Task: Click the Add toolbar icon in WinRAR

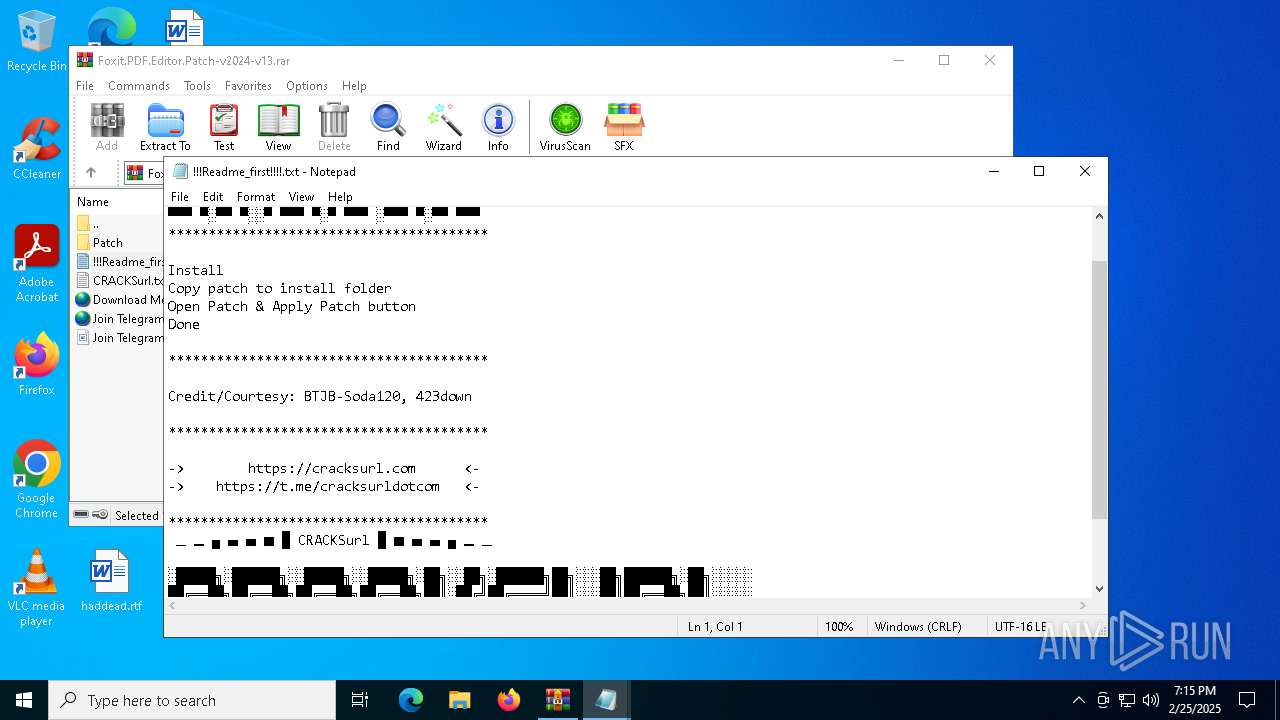Action: pyautogui.click(x=107, y=127)
